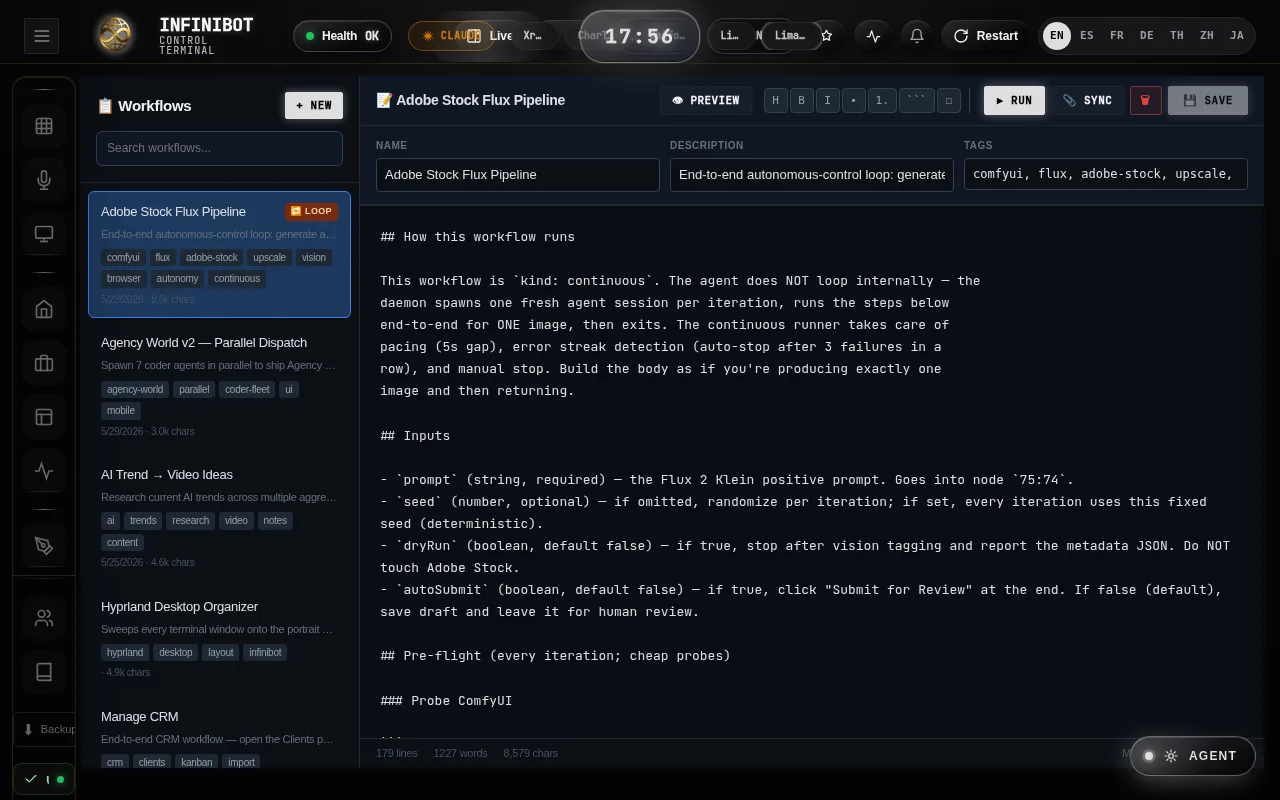Open the layout panel icon in sidebar
Screen dimensions: 1280x800
coord(44,417)
